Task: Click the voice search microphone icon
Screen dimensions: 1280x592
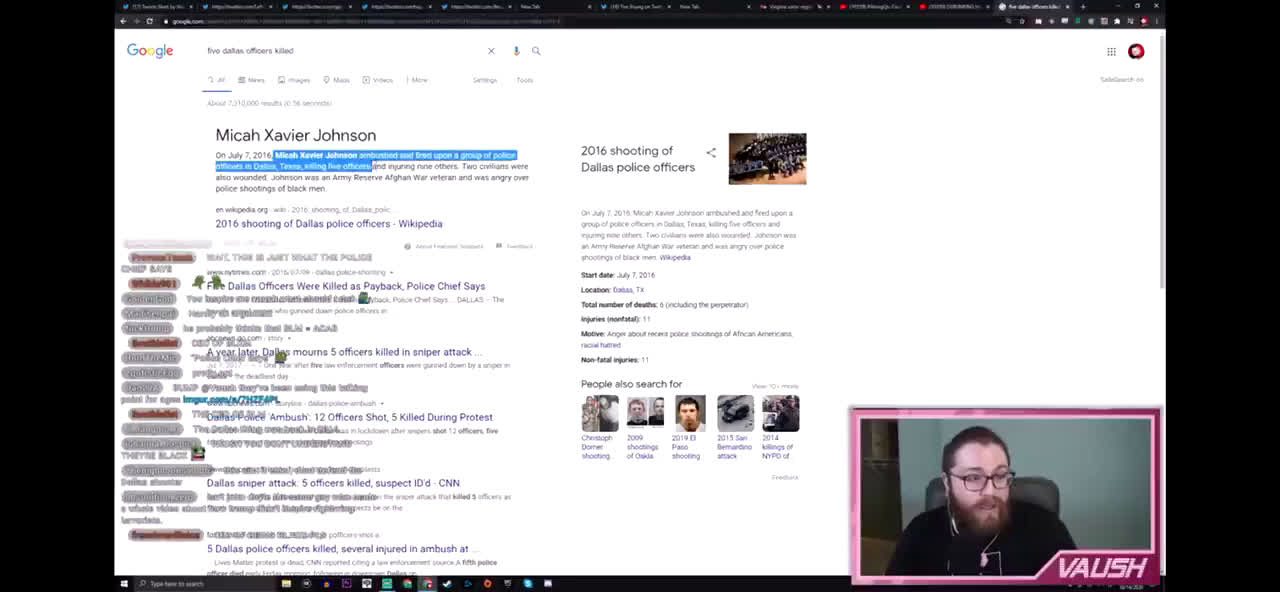Action: pos(516,51)
